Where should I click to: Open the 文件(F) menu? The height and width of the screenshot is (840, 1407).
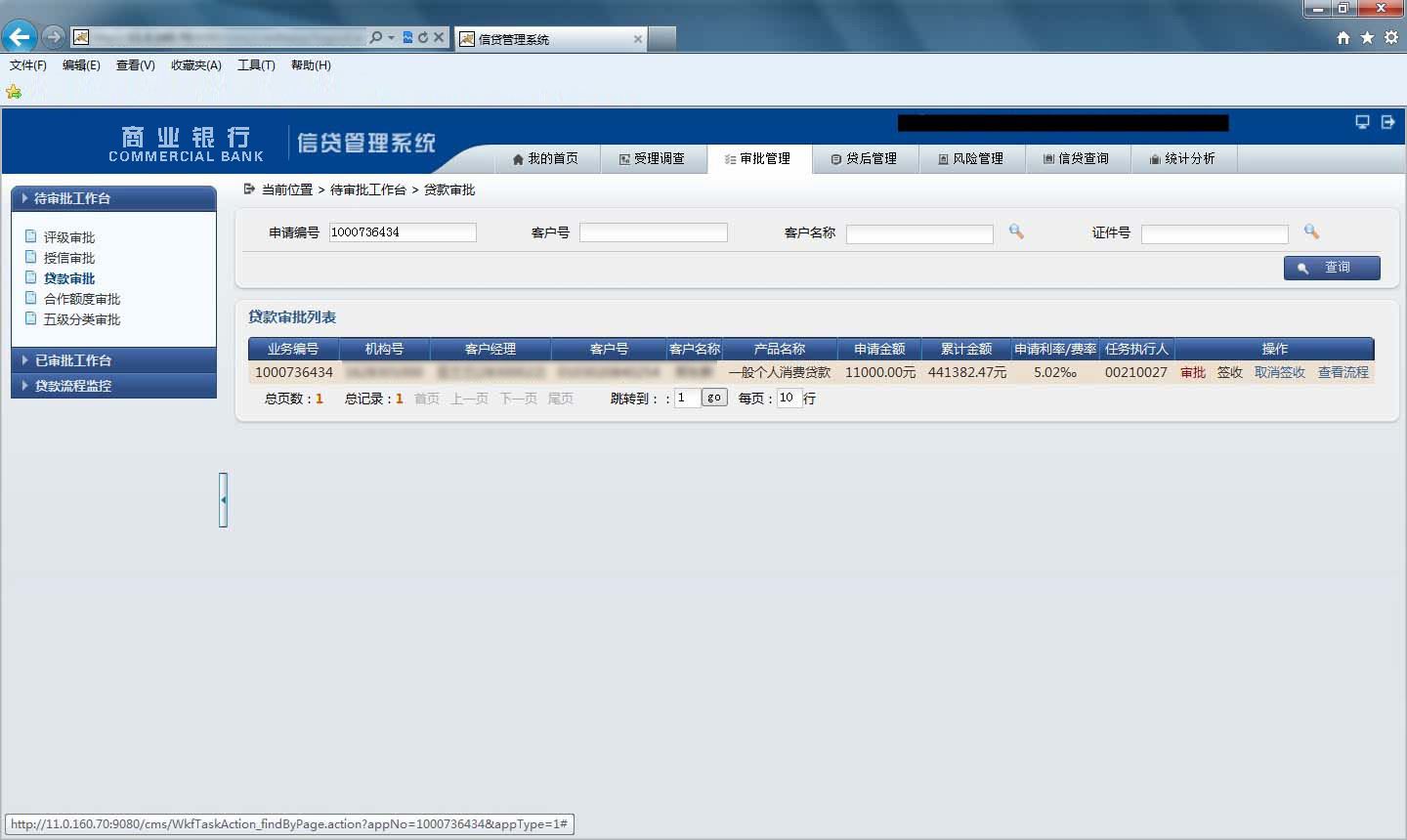click(x=28, y=65)
